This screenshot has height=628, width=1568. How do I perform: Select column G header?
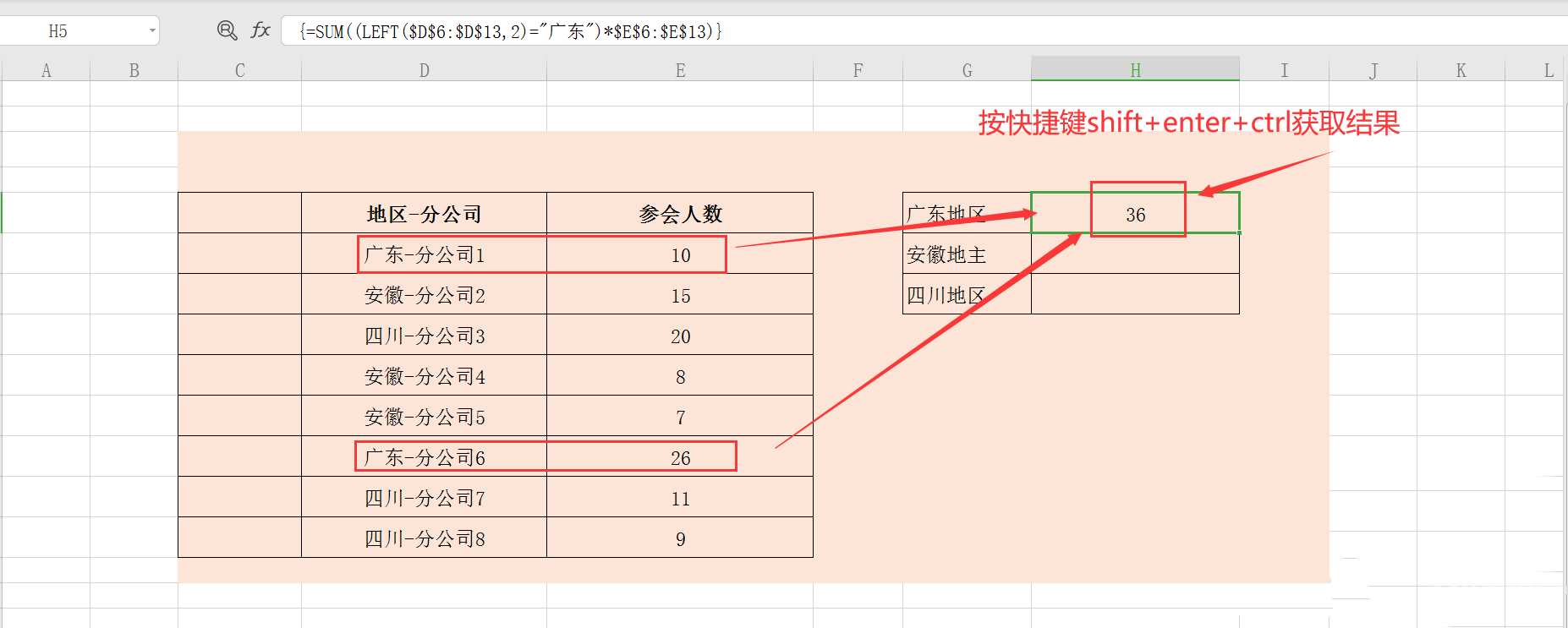pyautogui.click(x=967, y=71)
